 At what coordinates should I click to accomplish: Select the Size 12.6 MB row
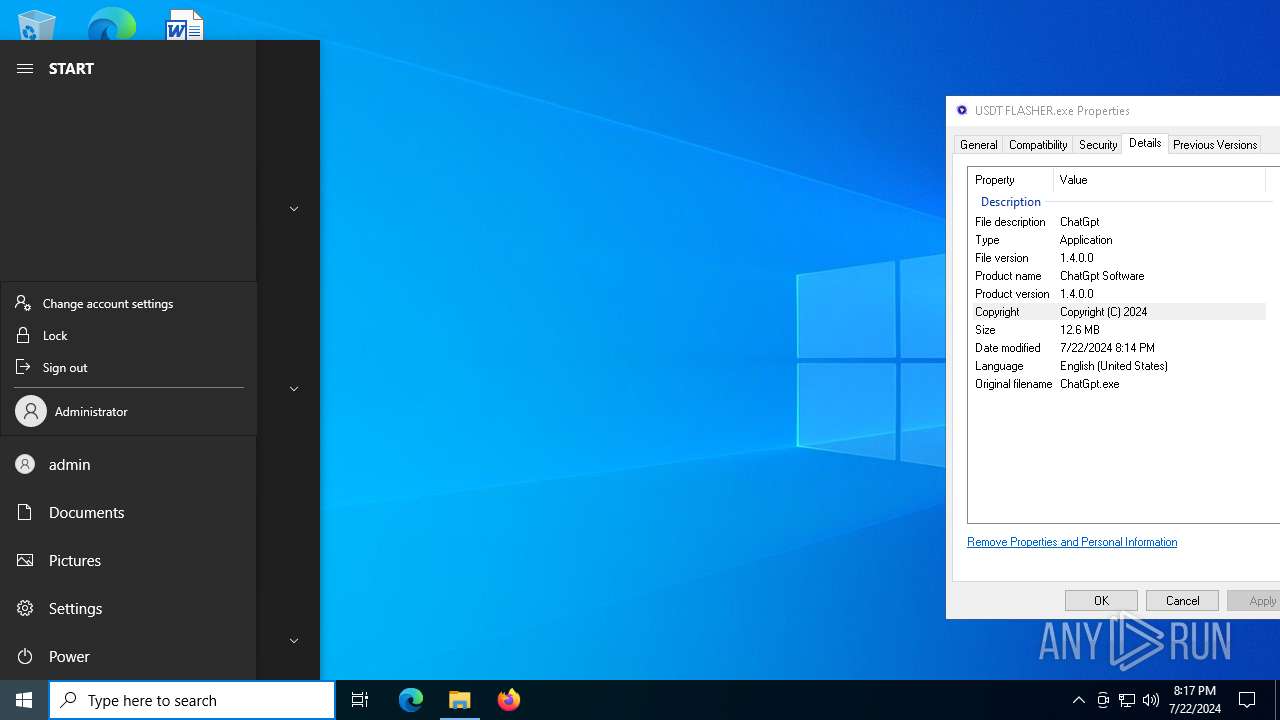(x=1118, y=330)
